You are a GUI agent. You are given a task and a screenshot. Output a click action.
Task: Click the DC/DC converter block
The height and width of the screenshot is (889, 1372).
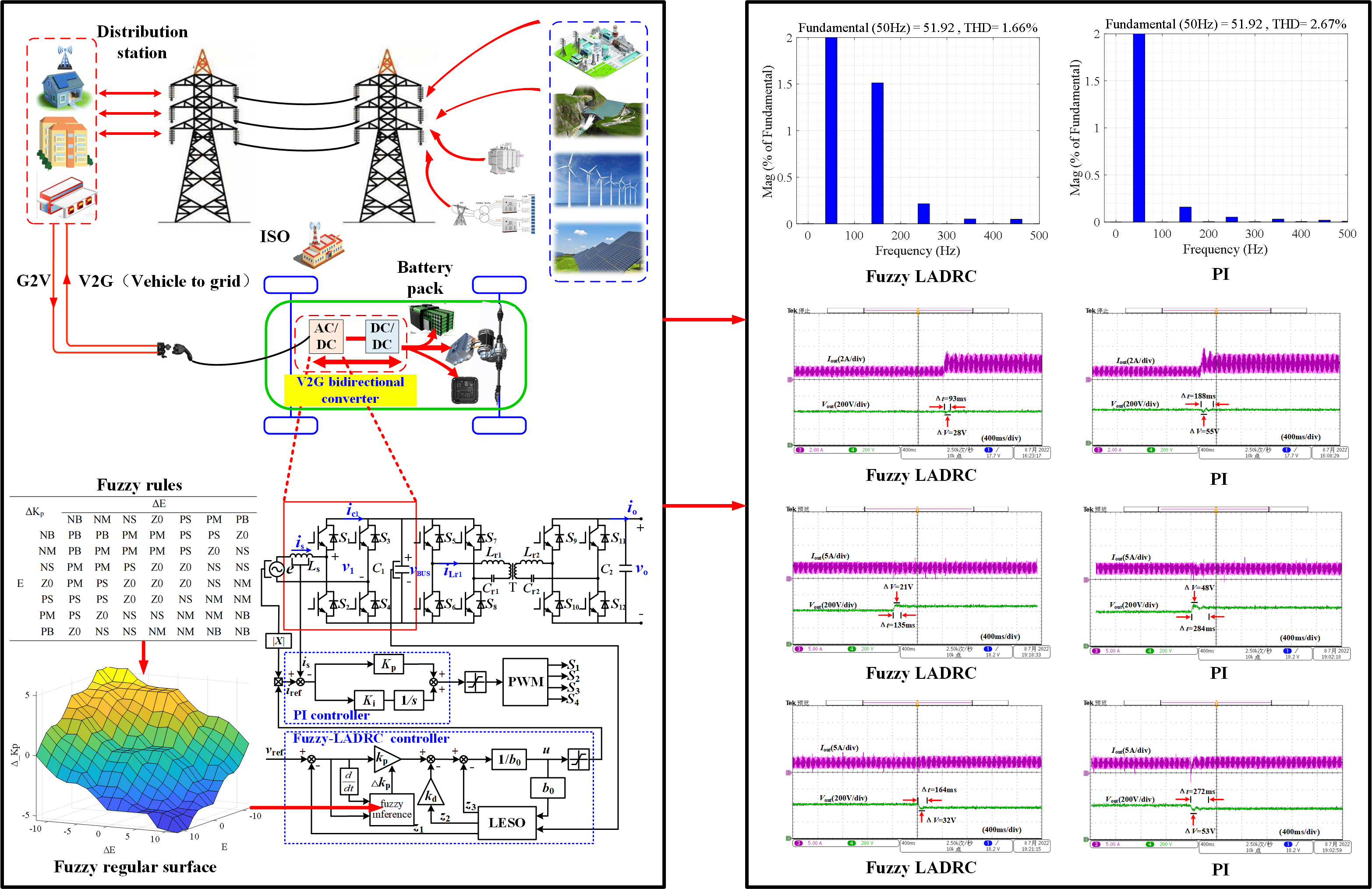(382, 336)
